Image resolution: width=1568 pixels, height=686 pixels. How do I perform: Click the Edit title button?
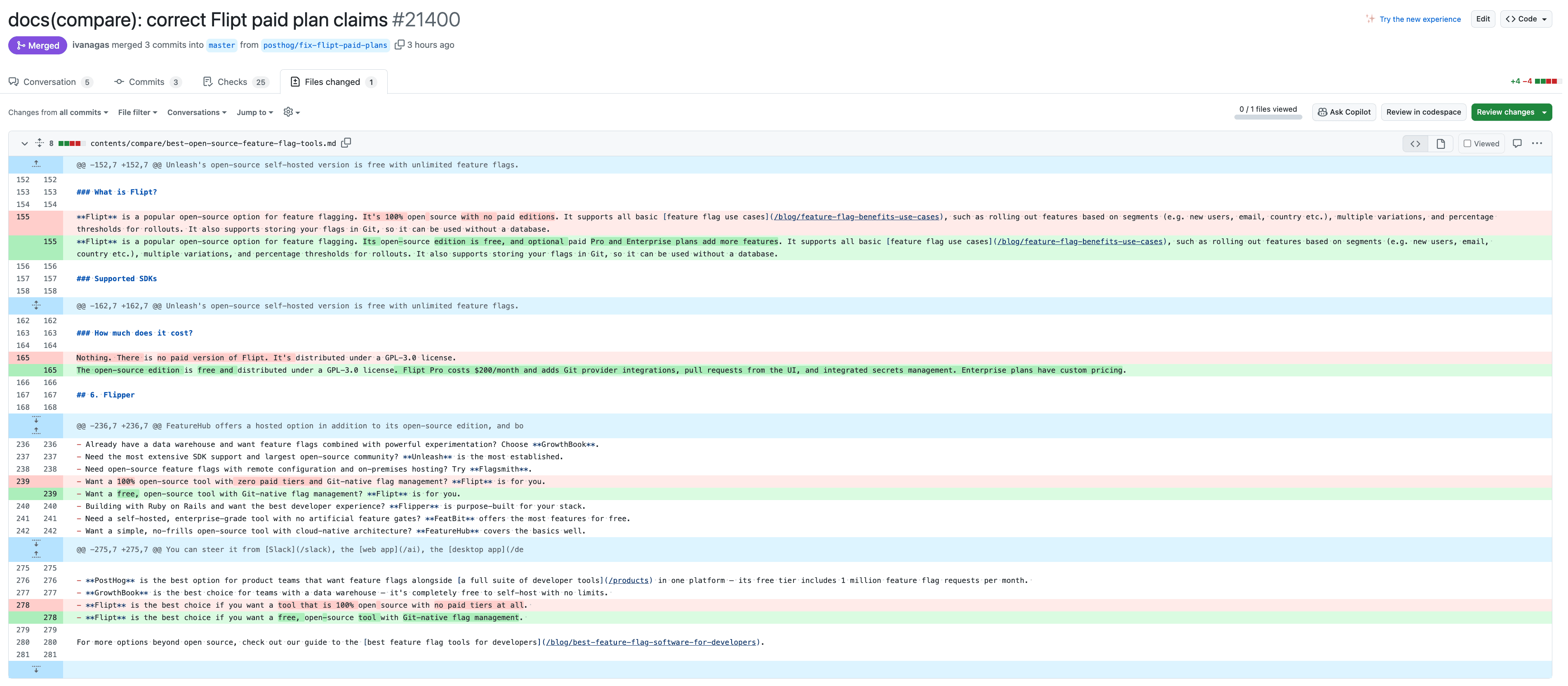1483,19
